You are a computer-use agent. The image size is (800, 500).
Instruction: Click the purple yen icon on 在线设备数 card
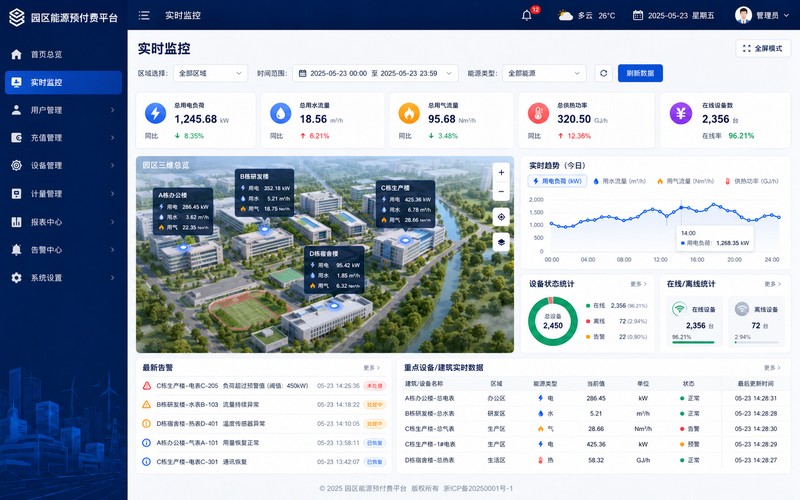point(681,113)
